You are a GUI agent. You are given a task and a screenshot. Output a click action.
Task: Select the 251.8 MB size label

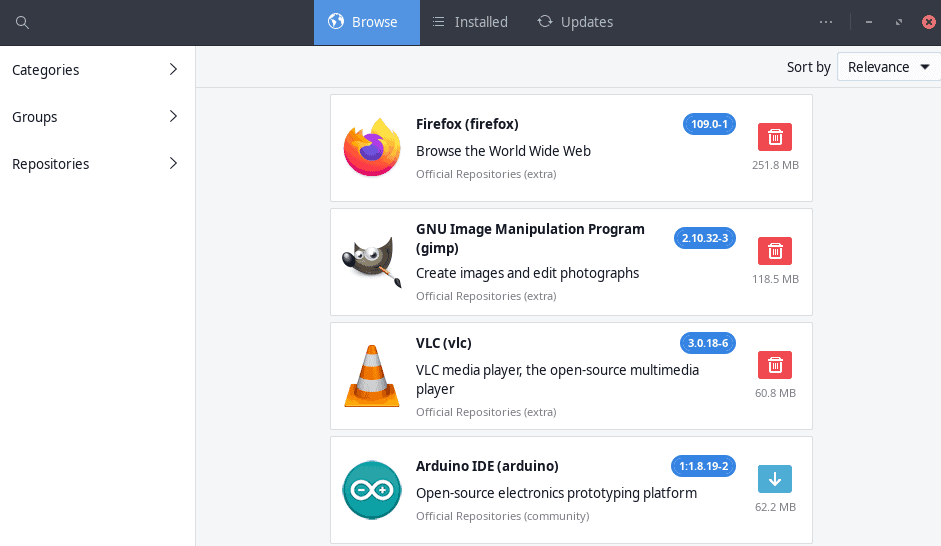[775, 165]
